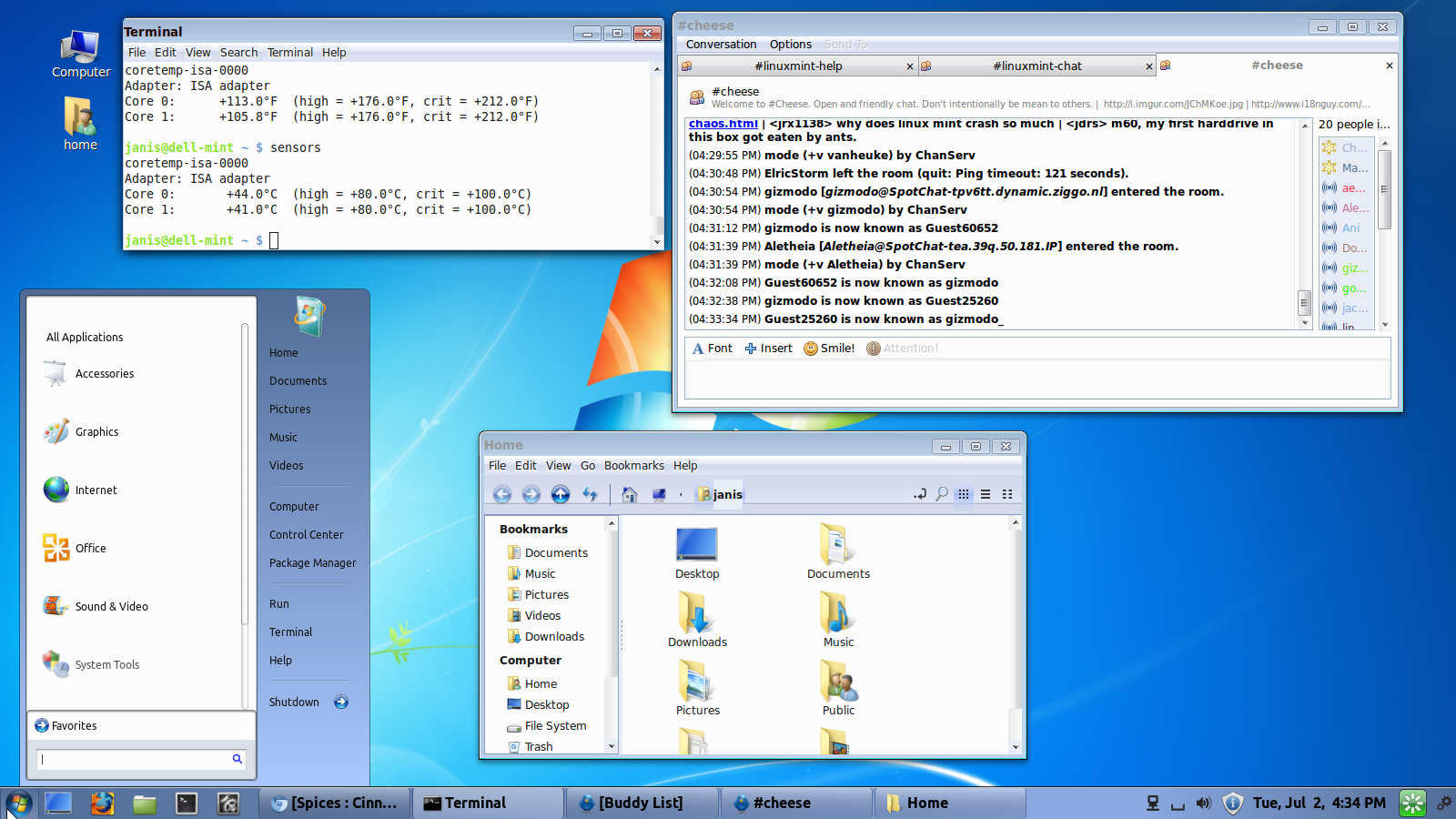Switch file manager to icon view

point(964,494)
